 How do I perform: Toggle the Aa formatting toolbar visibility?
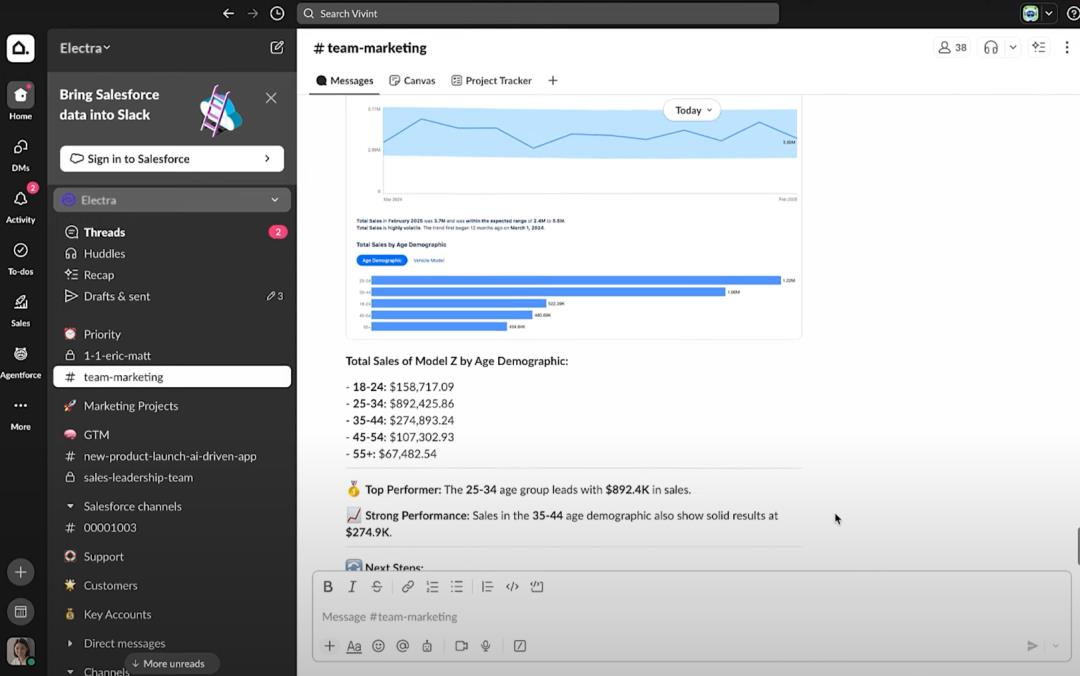click(354, 646)
